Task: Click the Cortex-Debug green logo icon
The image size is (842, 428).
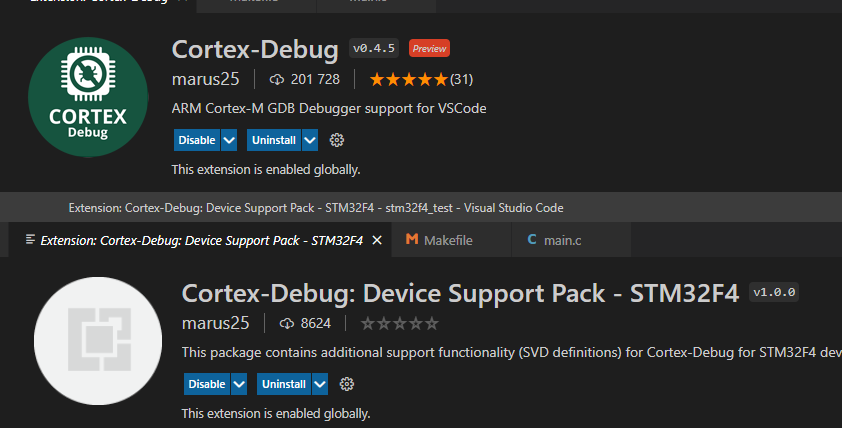Action: (x=88, y=97)
